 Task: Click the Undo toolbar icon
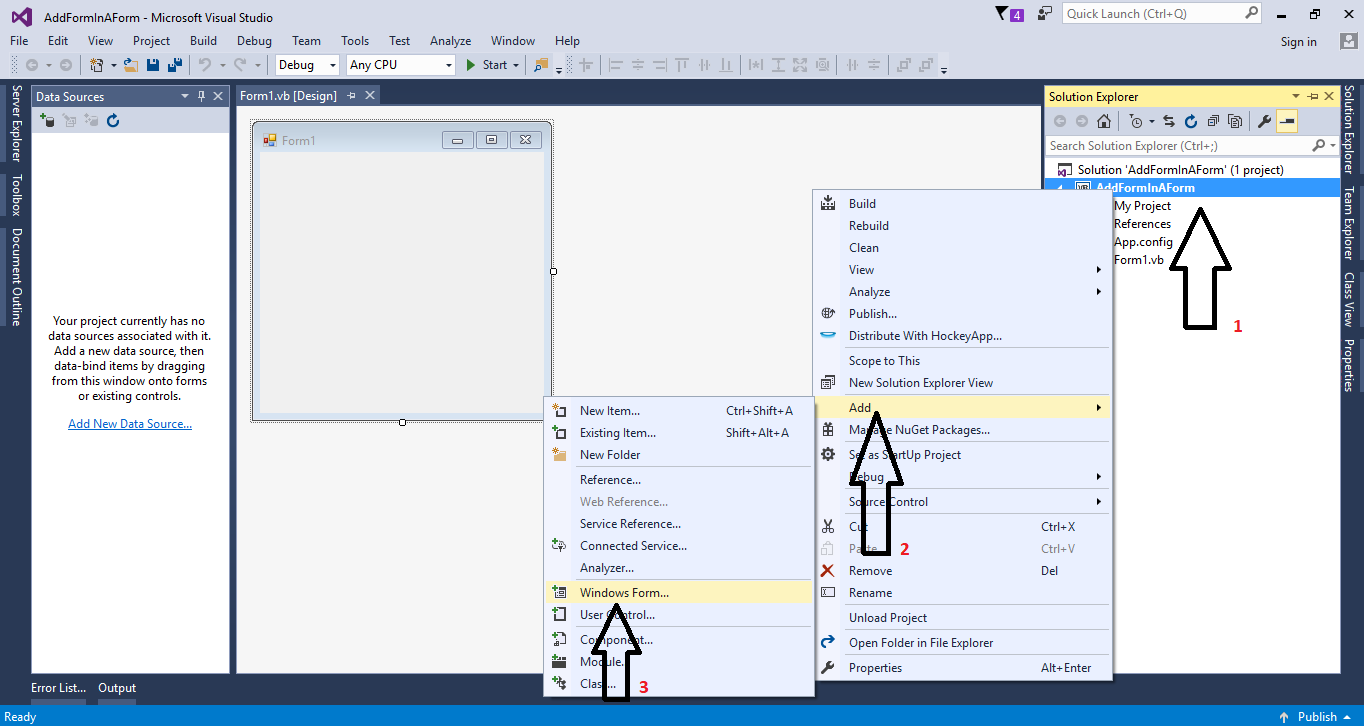pyautogui.click(x=204, y=65)
